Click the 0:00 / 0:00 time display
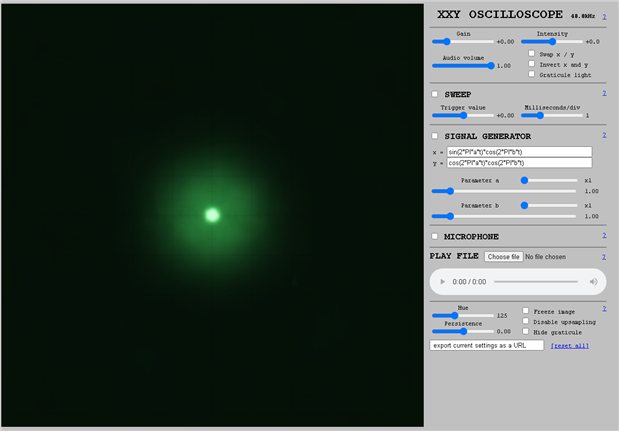The width and height of the screenshot is (619, 431). point(469,282)
